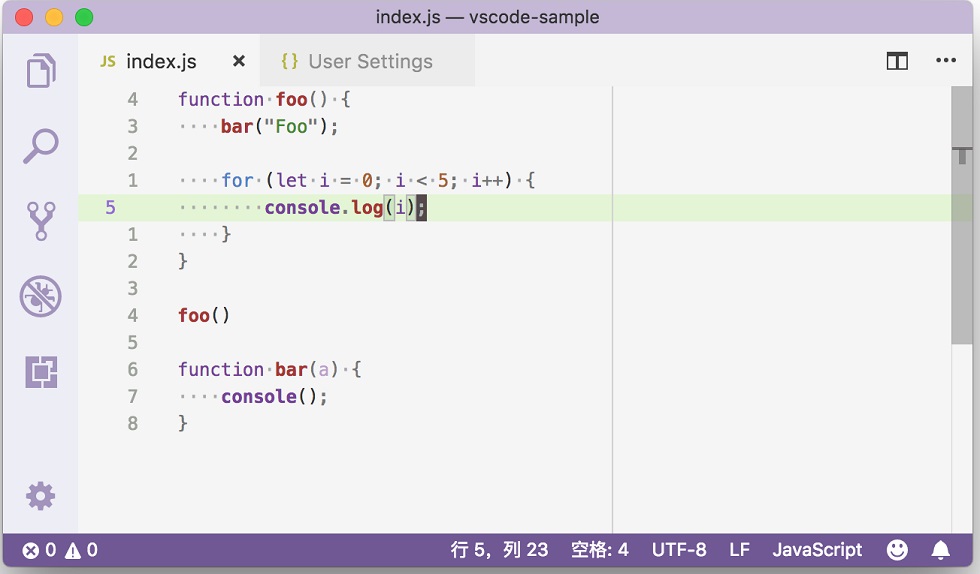The image size is (980, 574).
Task: Click the foo() call line
Action: pos(204,315)
